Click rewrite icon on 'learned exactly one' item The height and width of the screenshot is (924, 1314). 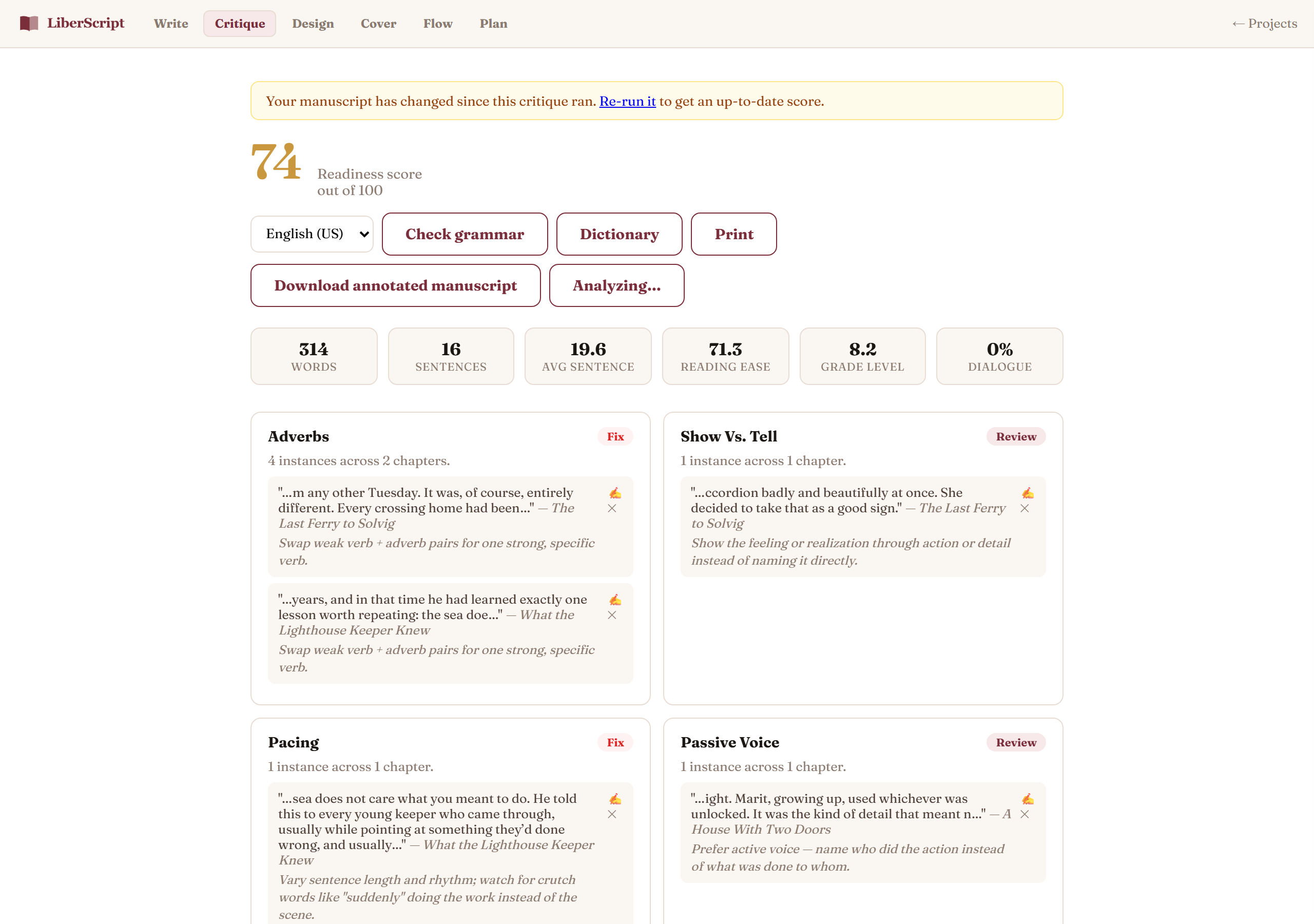[x=615, y=600]
